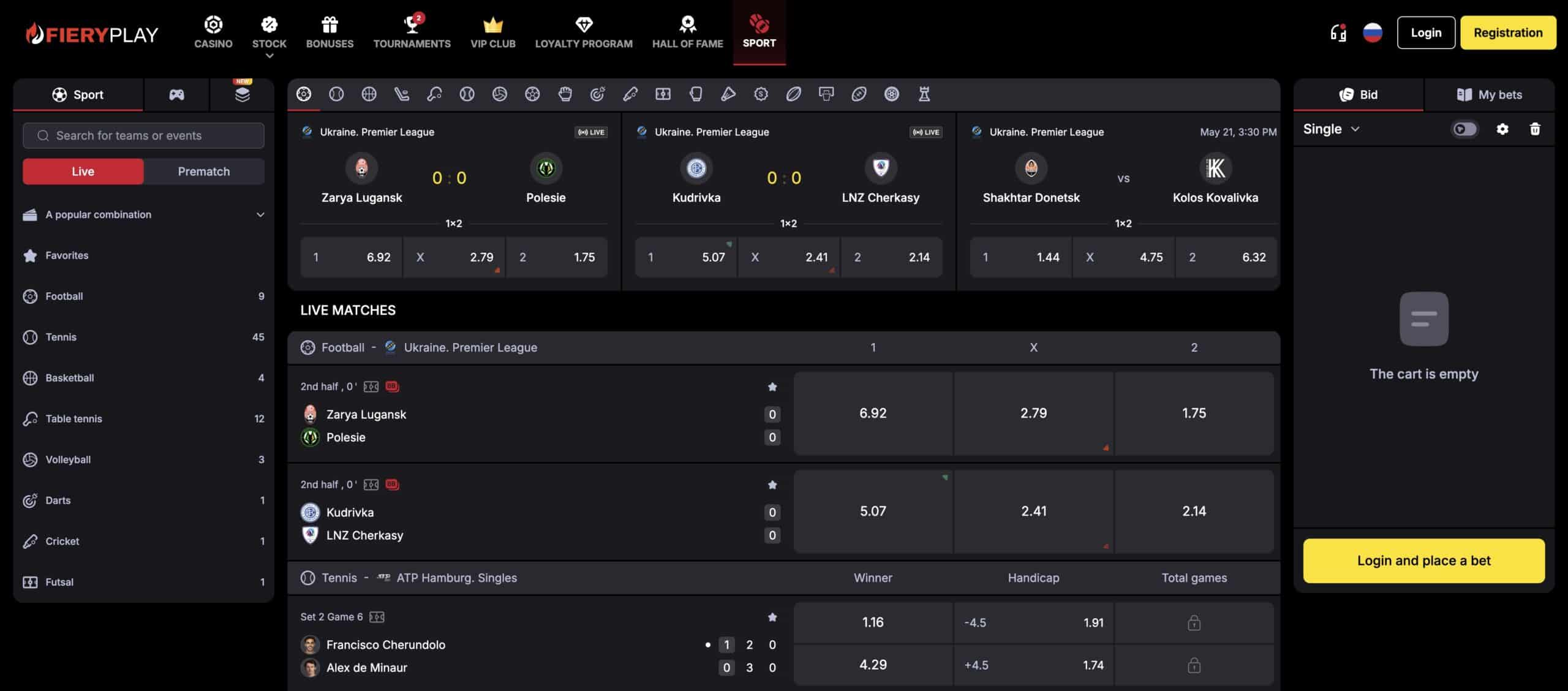
Task: Open the esports gamepad tab in sidebar
Action: tap(176, 94)
